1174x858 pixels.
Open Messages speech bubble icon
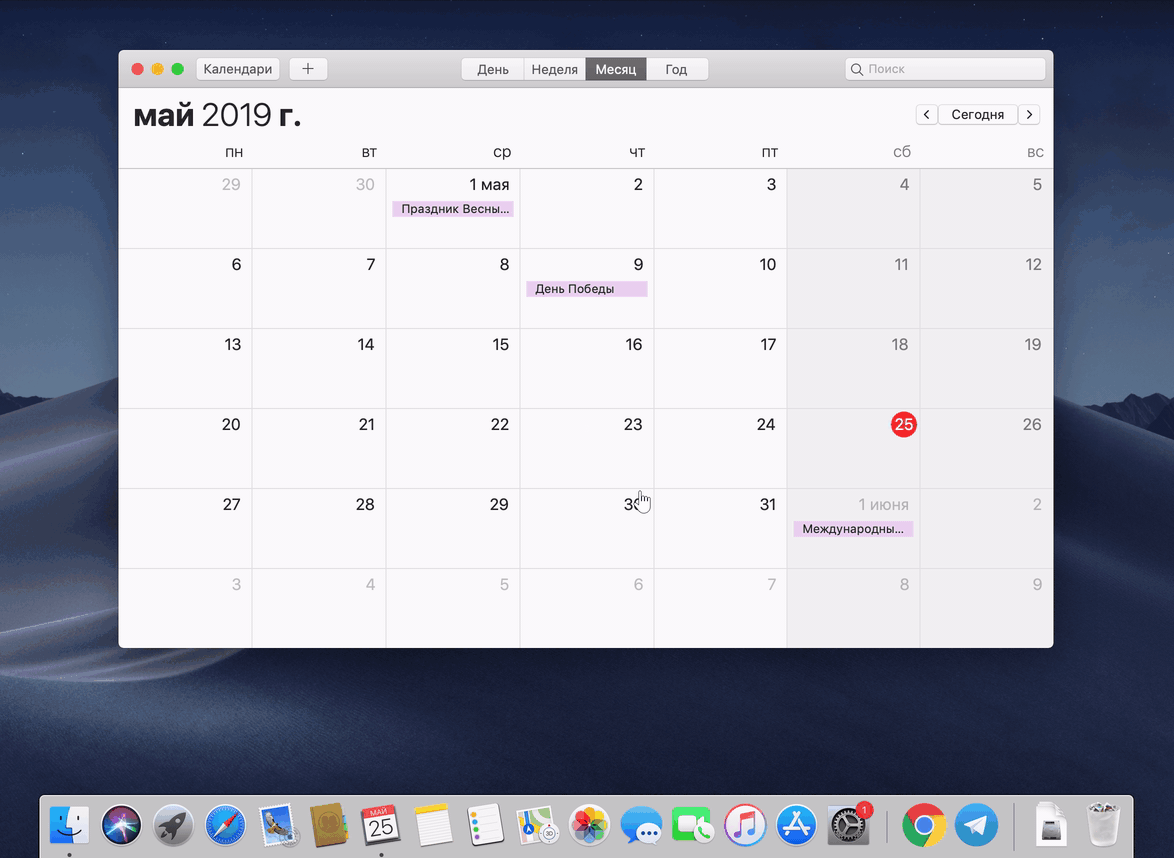coord(641,825)
